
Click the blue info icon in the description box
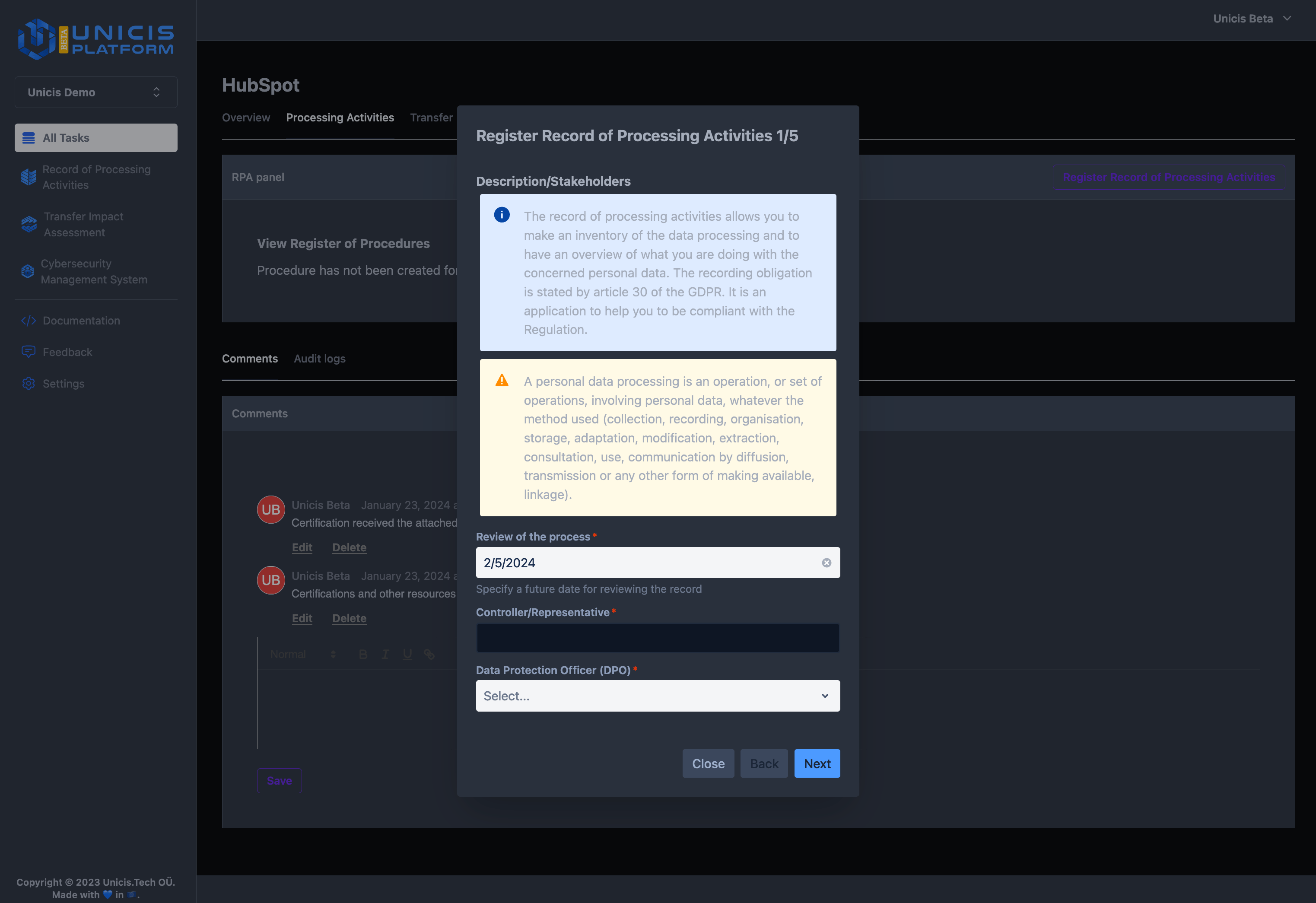click(x=501, y=215)
